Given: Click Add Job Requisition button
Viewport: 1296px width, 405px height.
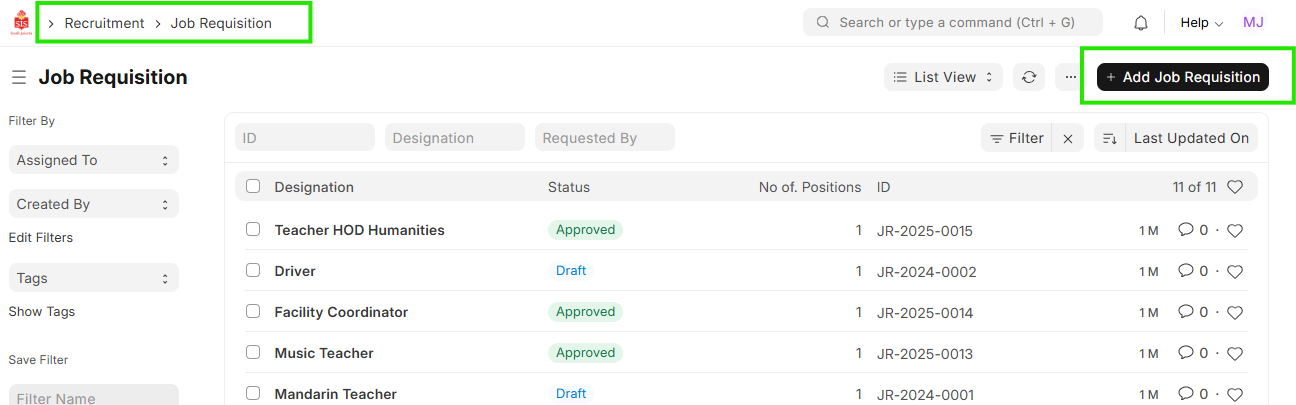Looking at the screenshot, I should [x=1182, y=77].
